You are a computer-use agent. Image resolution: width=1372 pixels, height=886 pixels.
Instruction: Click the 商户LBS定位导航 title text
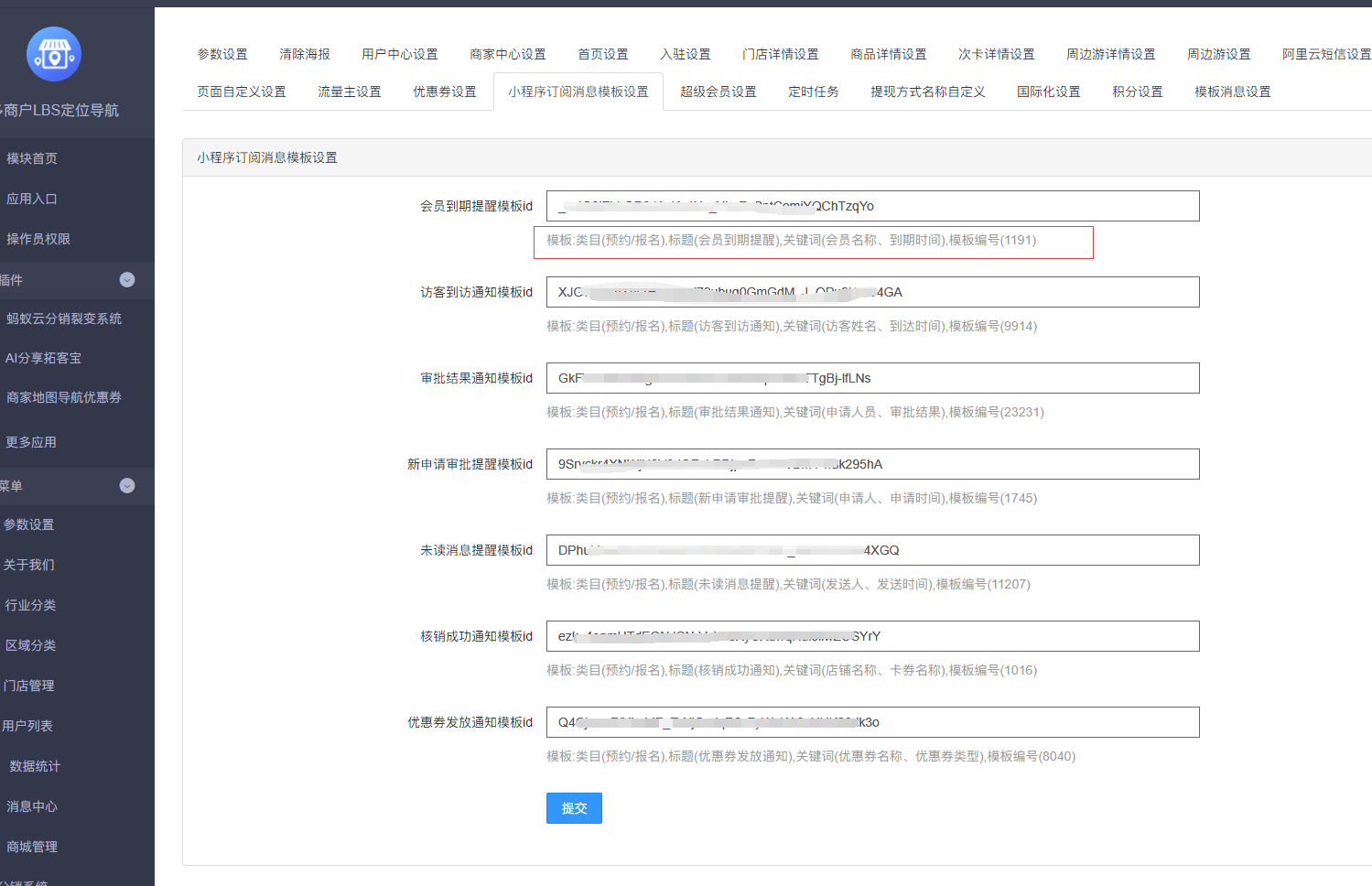(59, 110)
